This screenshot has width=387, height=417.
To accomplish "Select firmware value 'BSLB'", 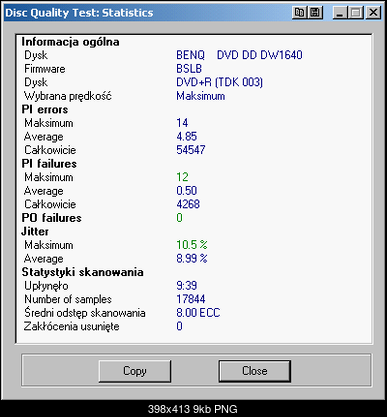I will pos(189,69).
